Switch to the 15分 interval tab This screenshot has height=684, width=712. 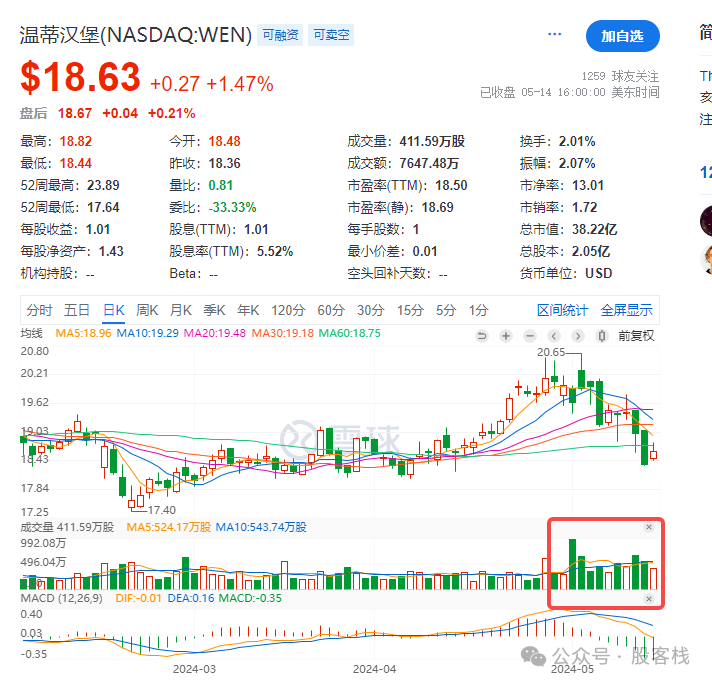point(410,310)
